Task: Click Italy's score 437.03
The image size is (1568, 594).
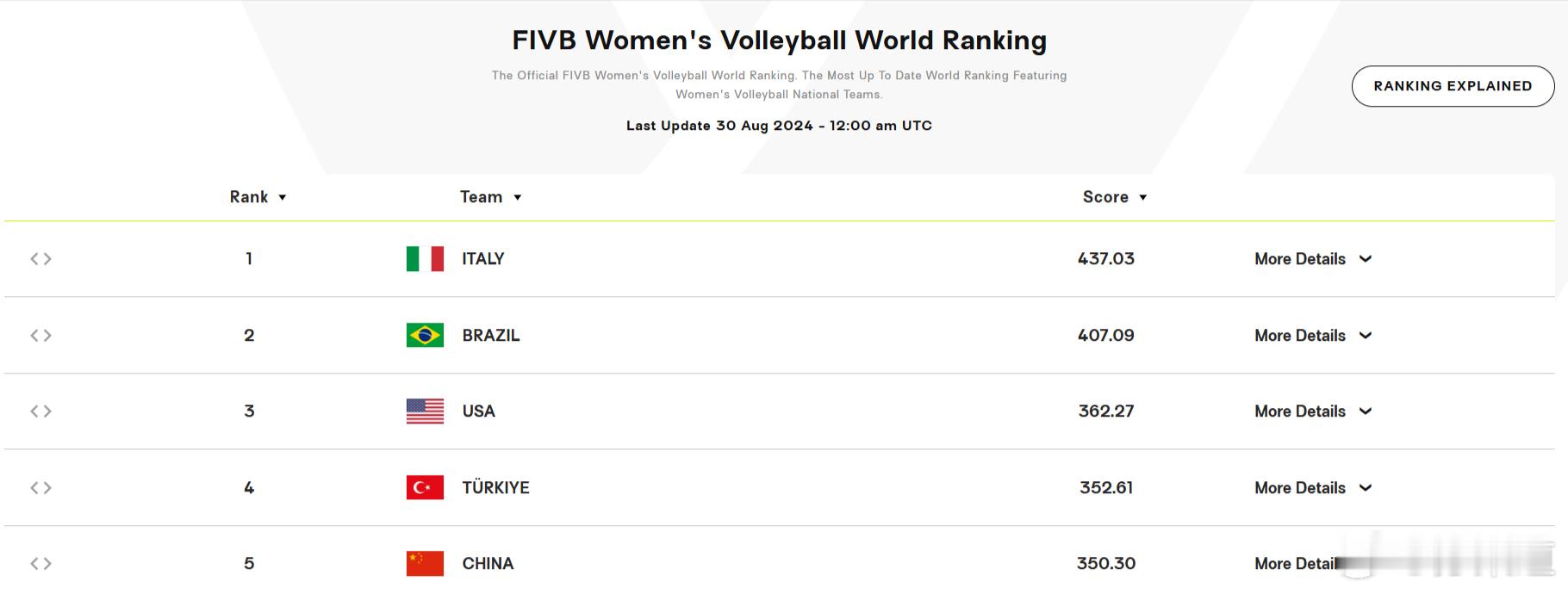Action: click(1106, 259)
